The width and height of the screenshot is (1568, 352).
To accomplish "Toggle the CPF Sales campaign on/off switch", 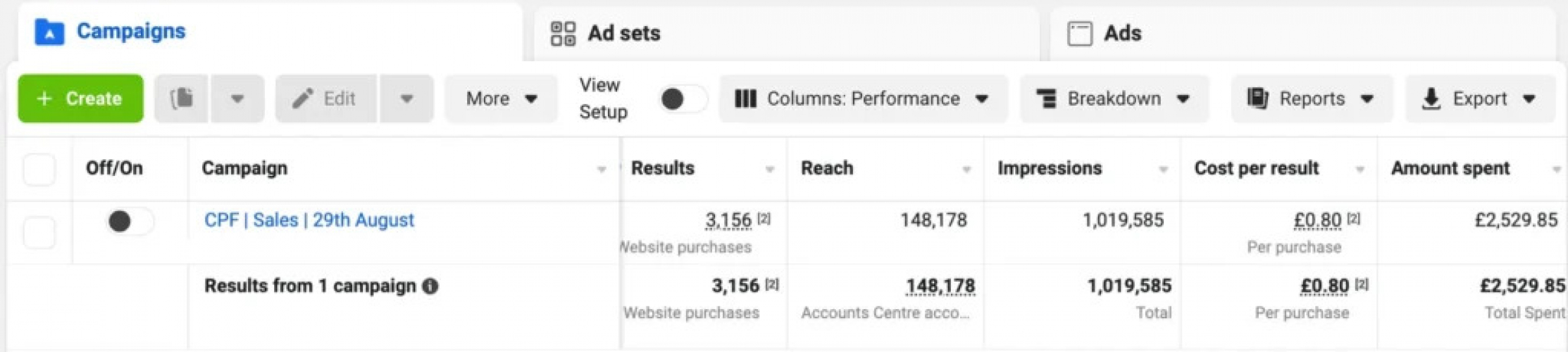I will pos(129,221).
